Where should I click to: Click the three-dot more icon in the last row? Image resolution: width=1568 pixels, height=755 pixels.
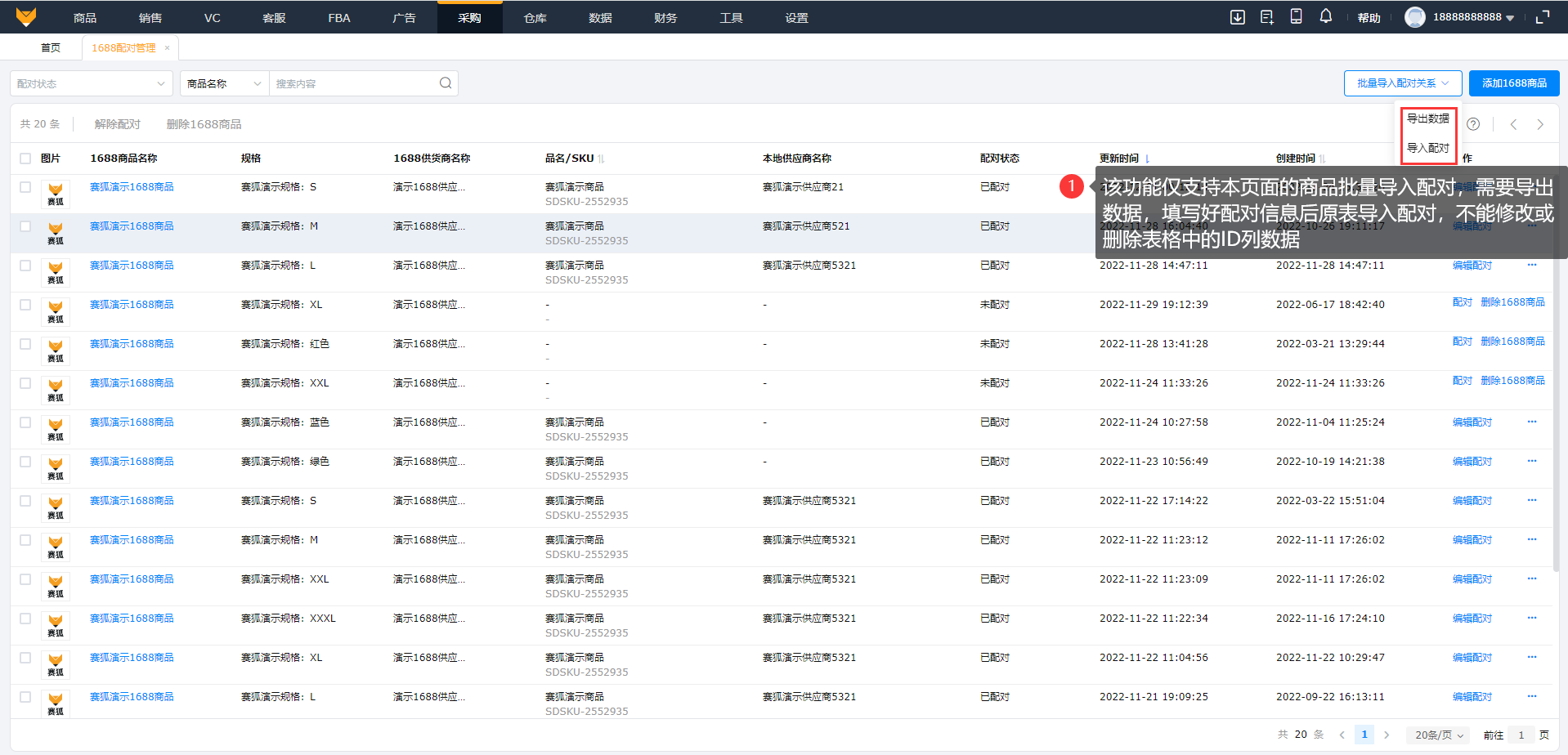point(1531,696)
